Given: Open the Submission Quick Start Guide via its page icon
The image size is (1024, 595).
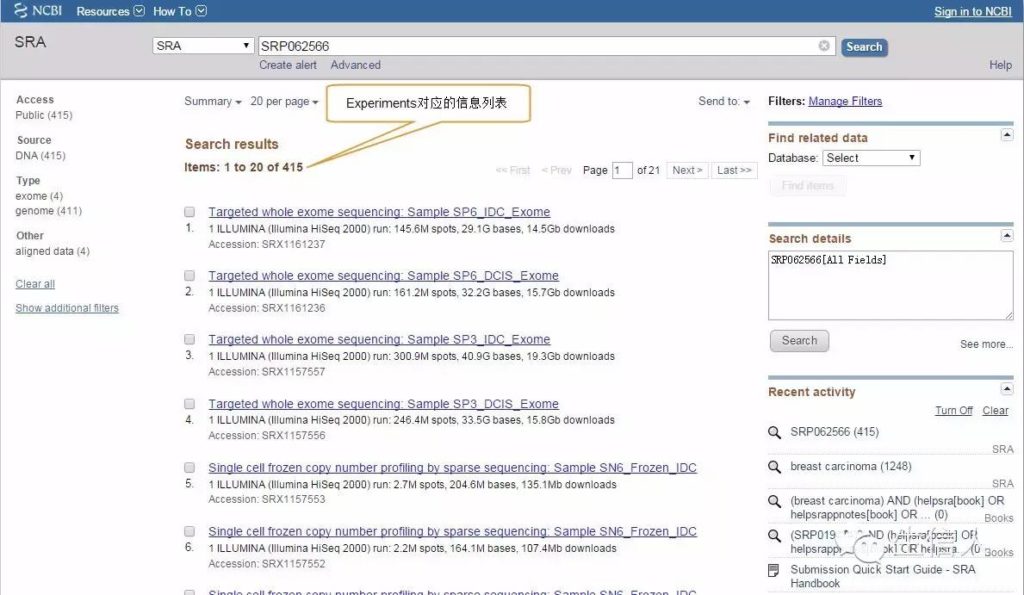Looking at the screenshot, I should point(773,569).
